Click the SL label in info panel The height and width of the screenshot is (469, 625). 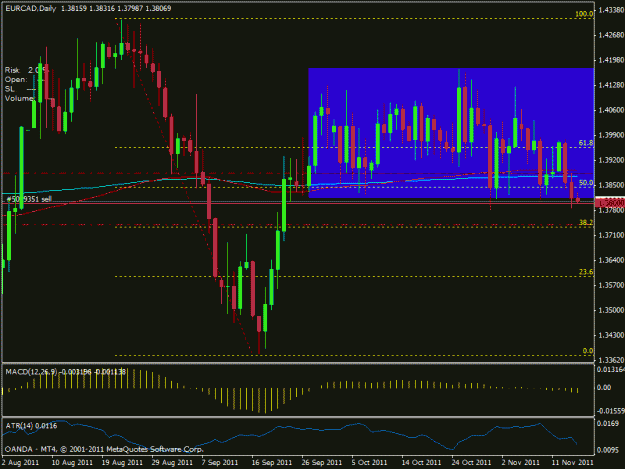[10, 89]
